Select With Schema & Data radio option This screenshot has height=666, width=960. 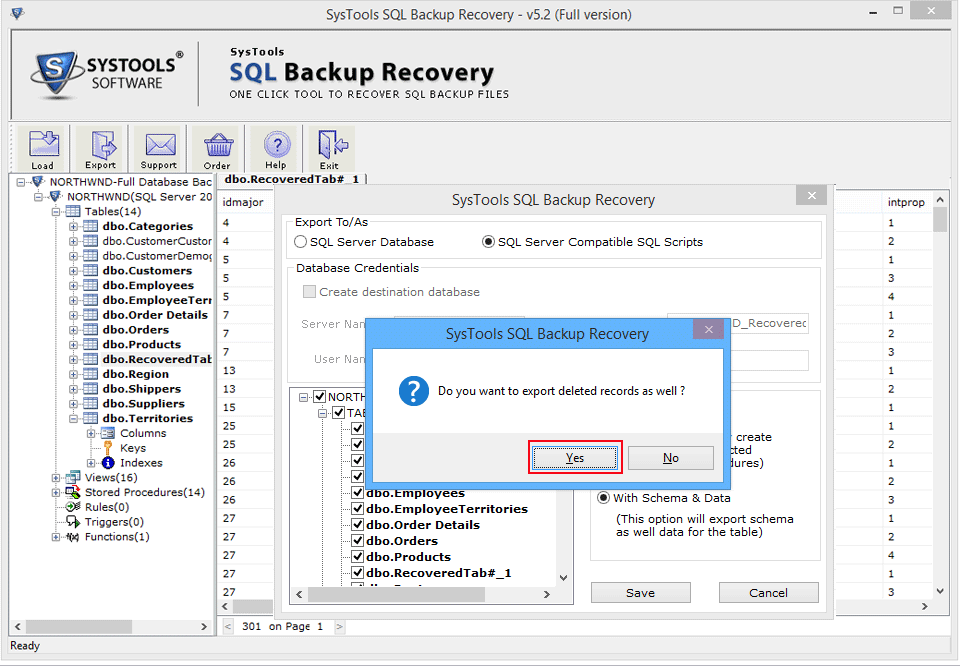(603, 498)
